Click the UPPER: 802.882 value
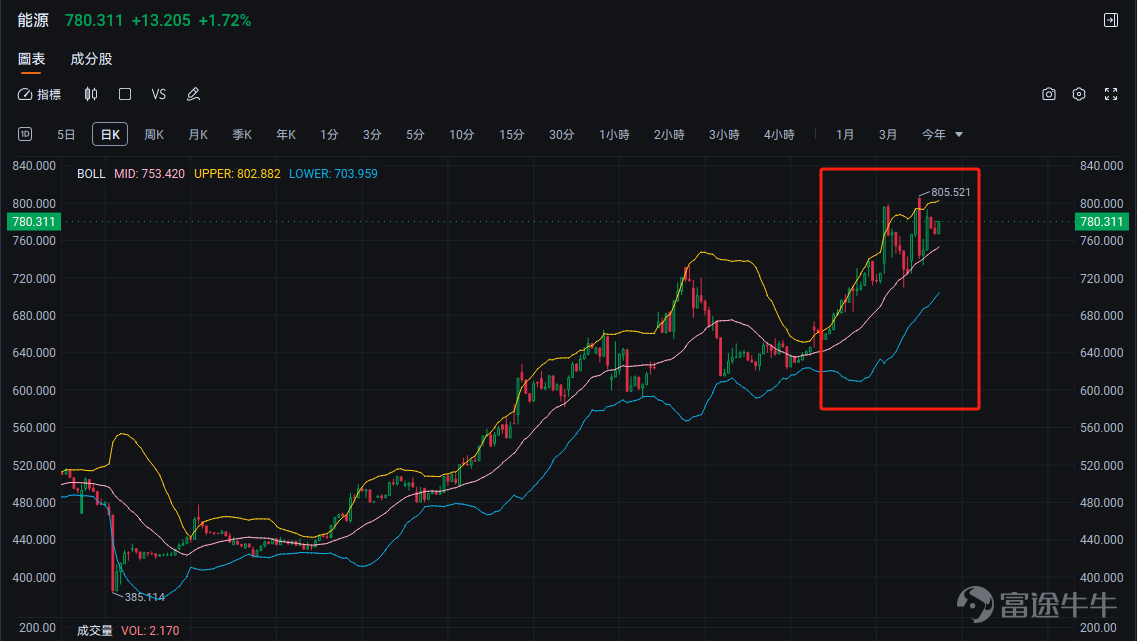The image size is (1137, 641). (x=237, y=174)
